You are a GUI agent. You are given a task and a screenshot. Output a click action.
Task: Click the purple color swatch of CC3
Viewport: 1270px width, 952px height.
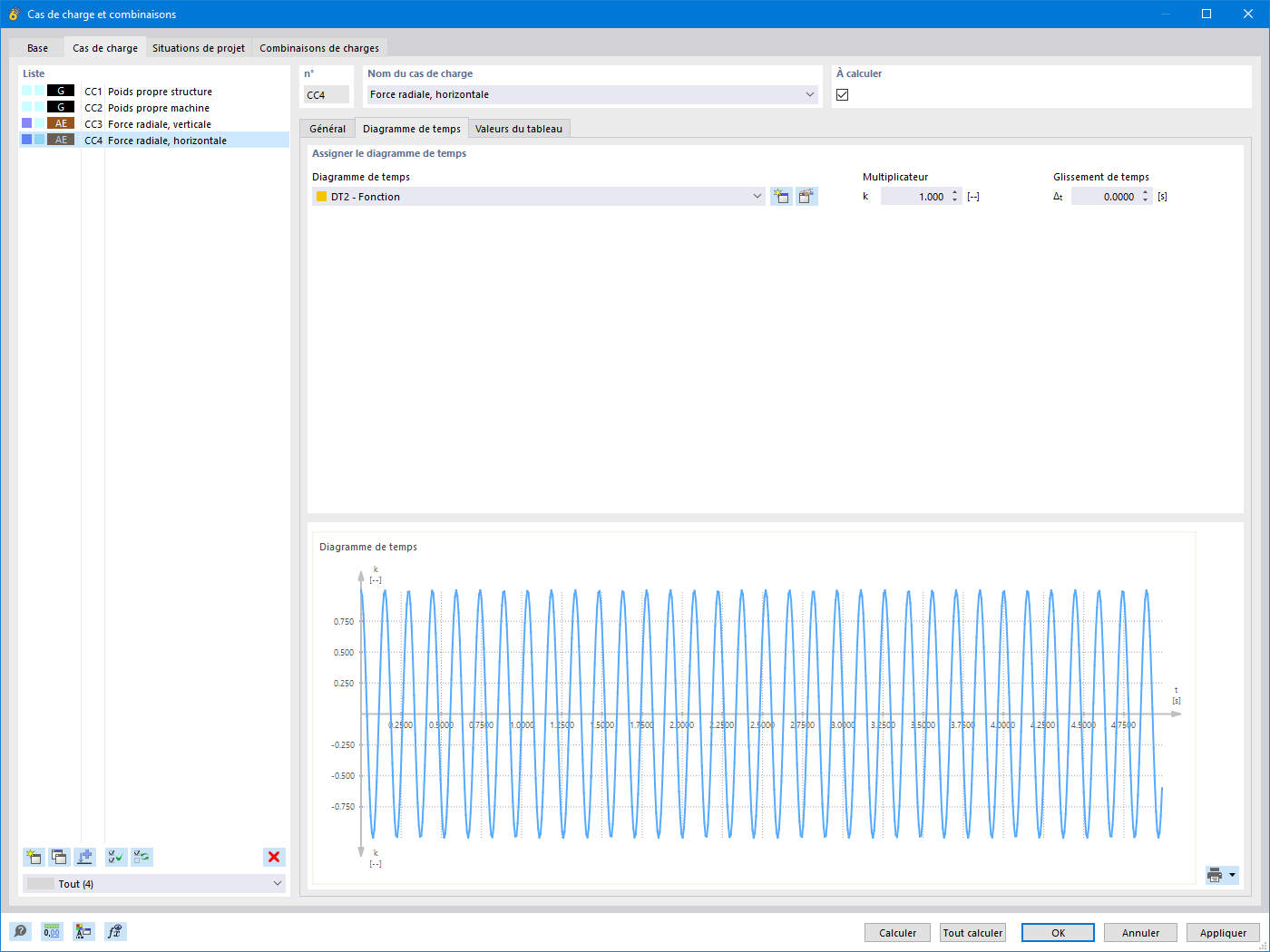pyautogui.click(x=27, y=123)
